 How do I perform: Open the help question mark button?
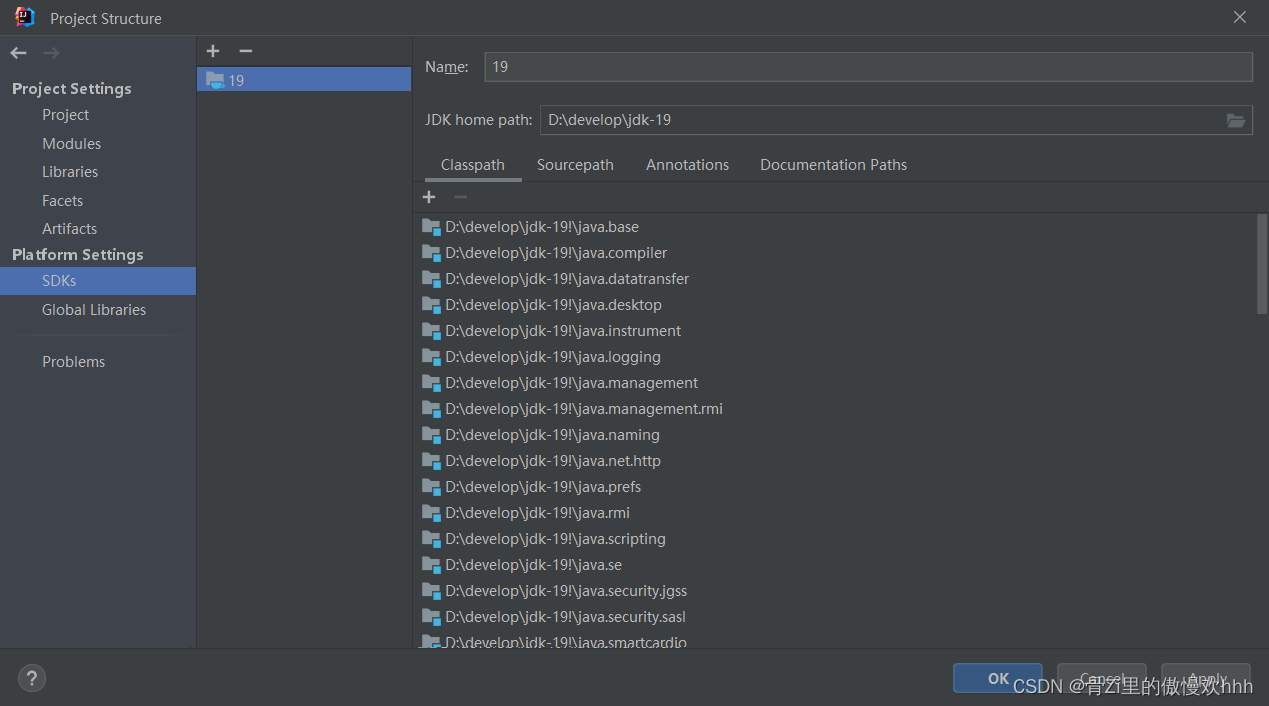(x=32, y=678)
